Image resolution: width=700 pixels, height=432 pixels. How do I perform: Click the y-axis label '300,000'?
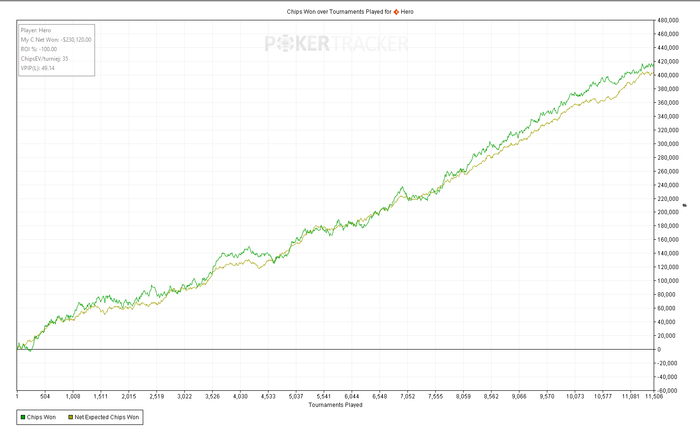[x=668, y=144]
